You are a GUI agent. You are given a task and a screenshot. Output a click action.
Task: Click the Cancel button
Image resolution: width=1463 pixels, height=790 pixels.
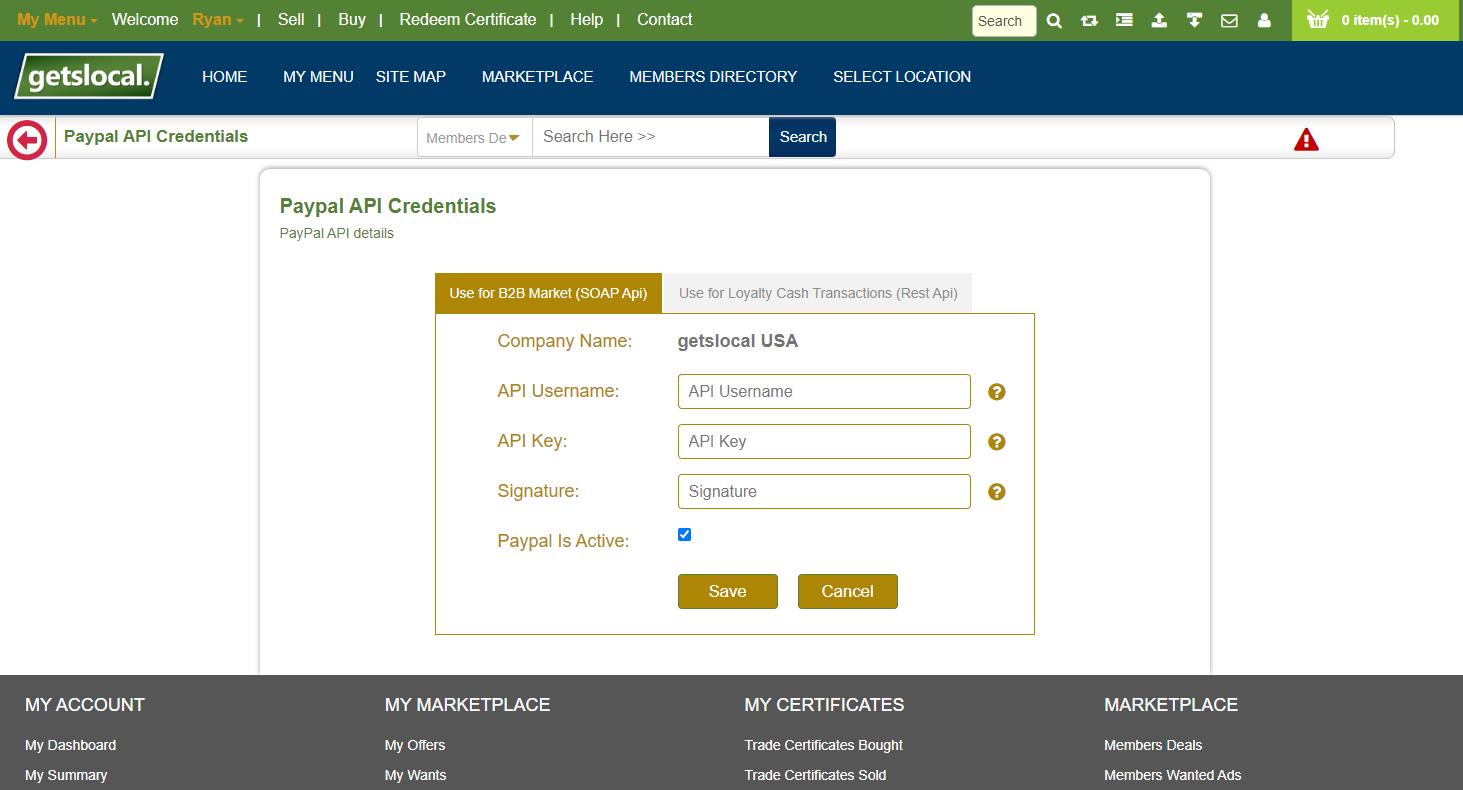tap(848, 591)
